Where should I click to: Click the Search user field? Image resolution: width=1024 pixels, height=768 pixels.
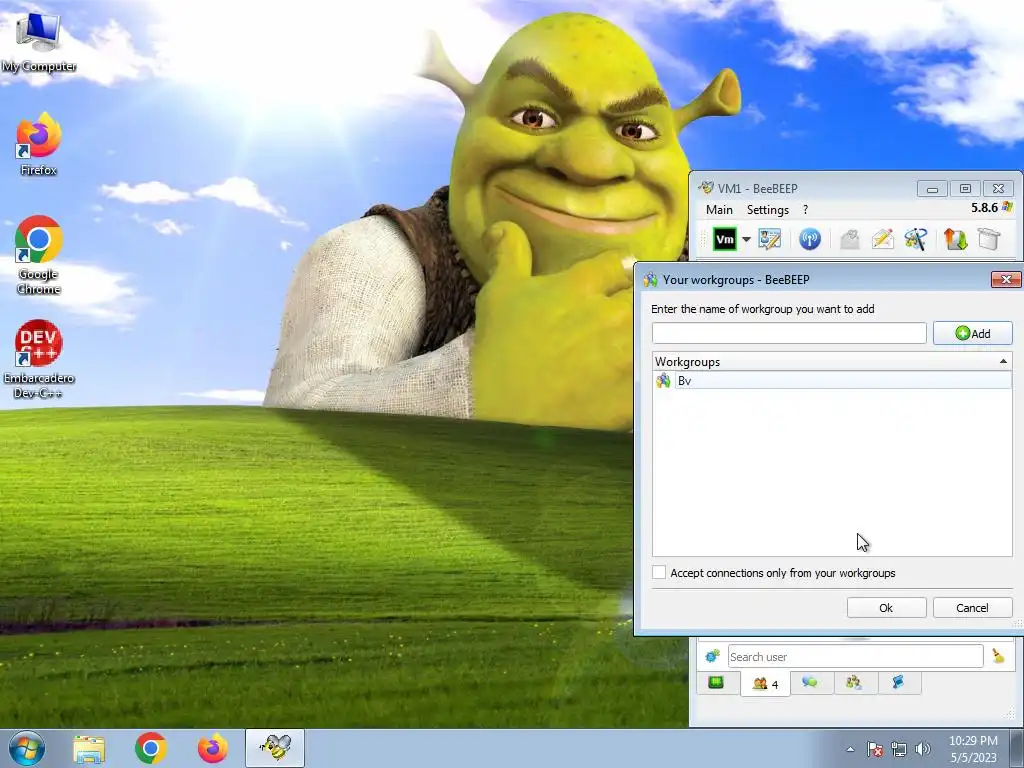(855, 656)
